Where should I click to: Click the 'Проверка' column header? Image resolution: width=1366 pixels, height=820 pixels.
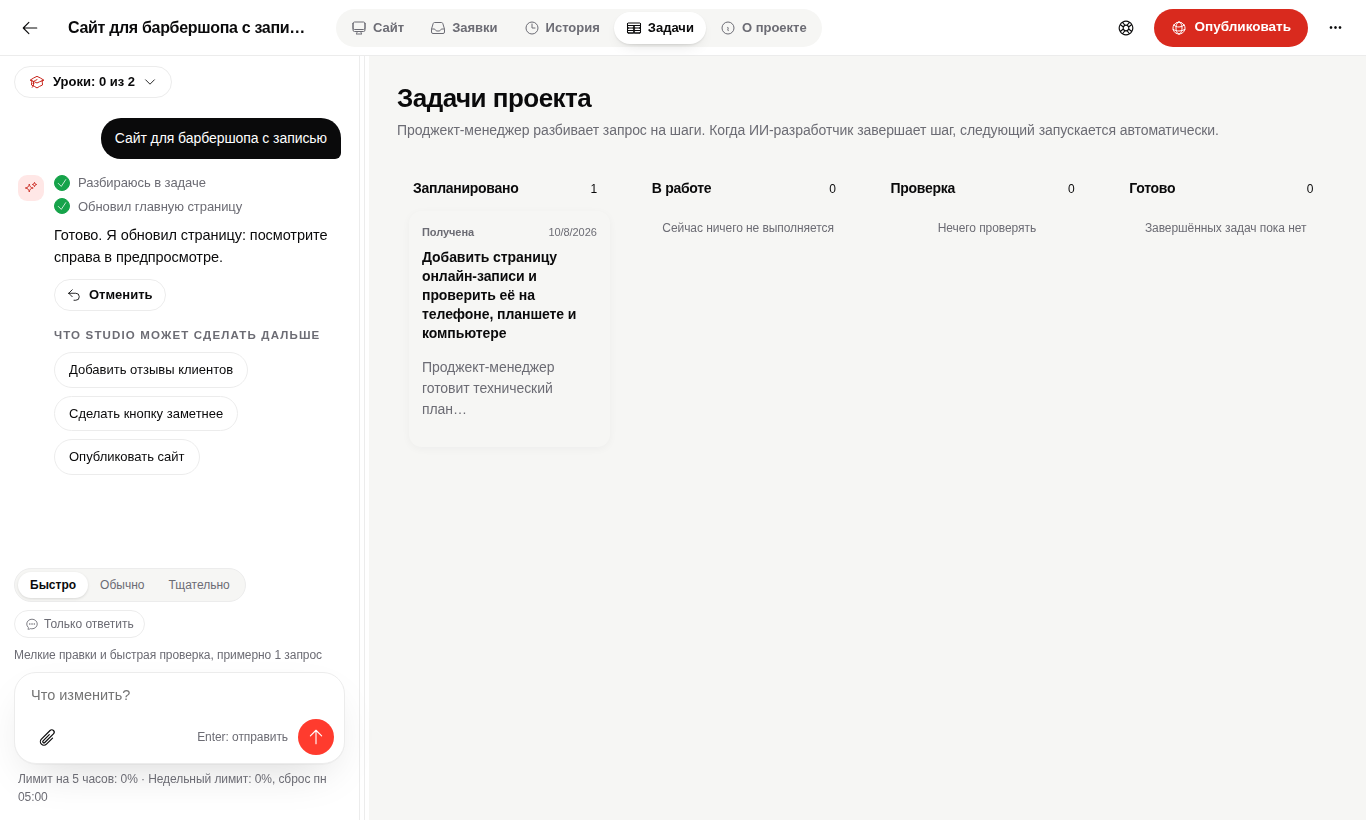point(922,188)
